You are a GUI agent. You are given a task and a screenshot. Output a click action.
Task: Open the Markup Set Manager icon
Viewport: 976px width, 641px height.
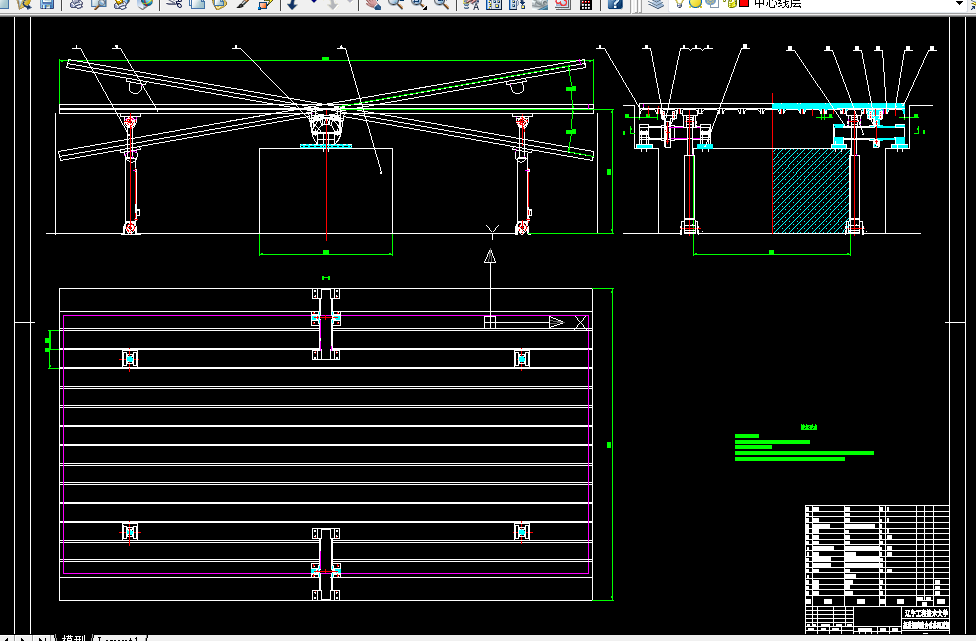(x=562, y=4)
